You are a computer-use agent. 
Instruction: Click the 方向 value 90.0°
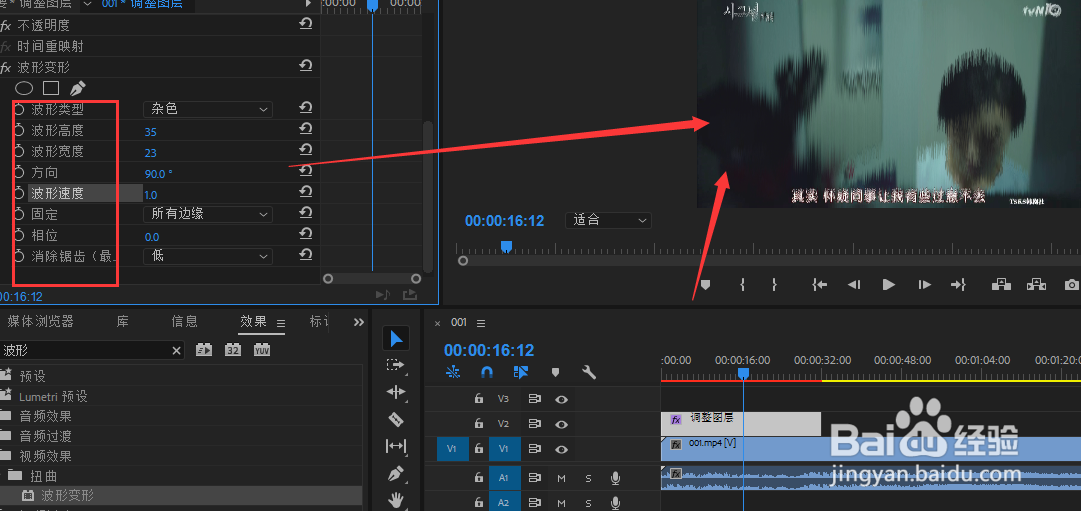[x=159, y=174]
